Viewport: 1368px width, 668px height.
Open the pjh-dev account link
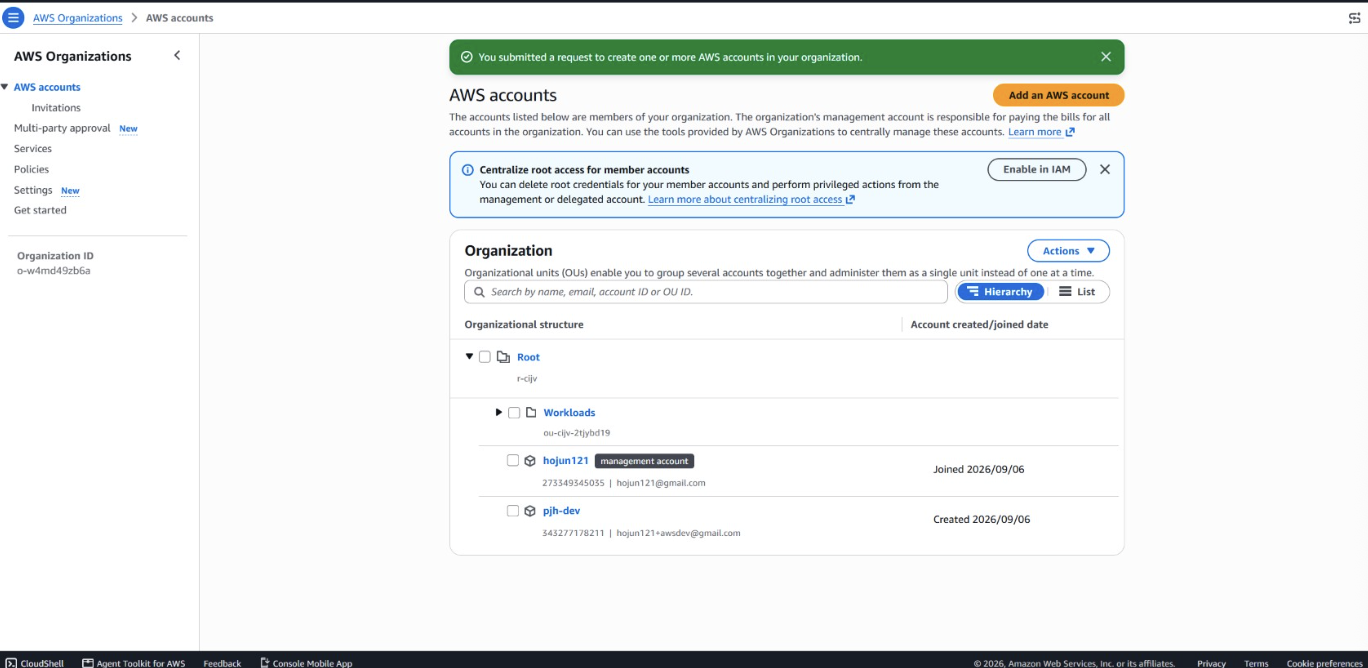coord(561,511)
